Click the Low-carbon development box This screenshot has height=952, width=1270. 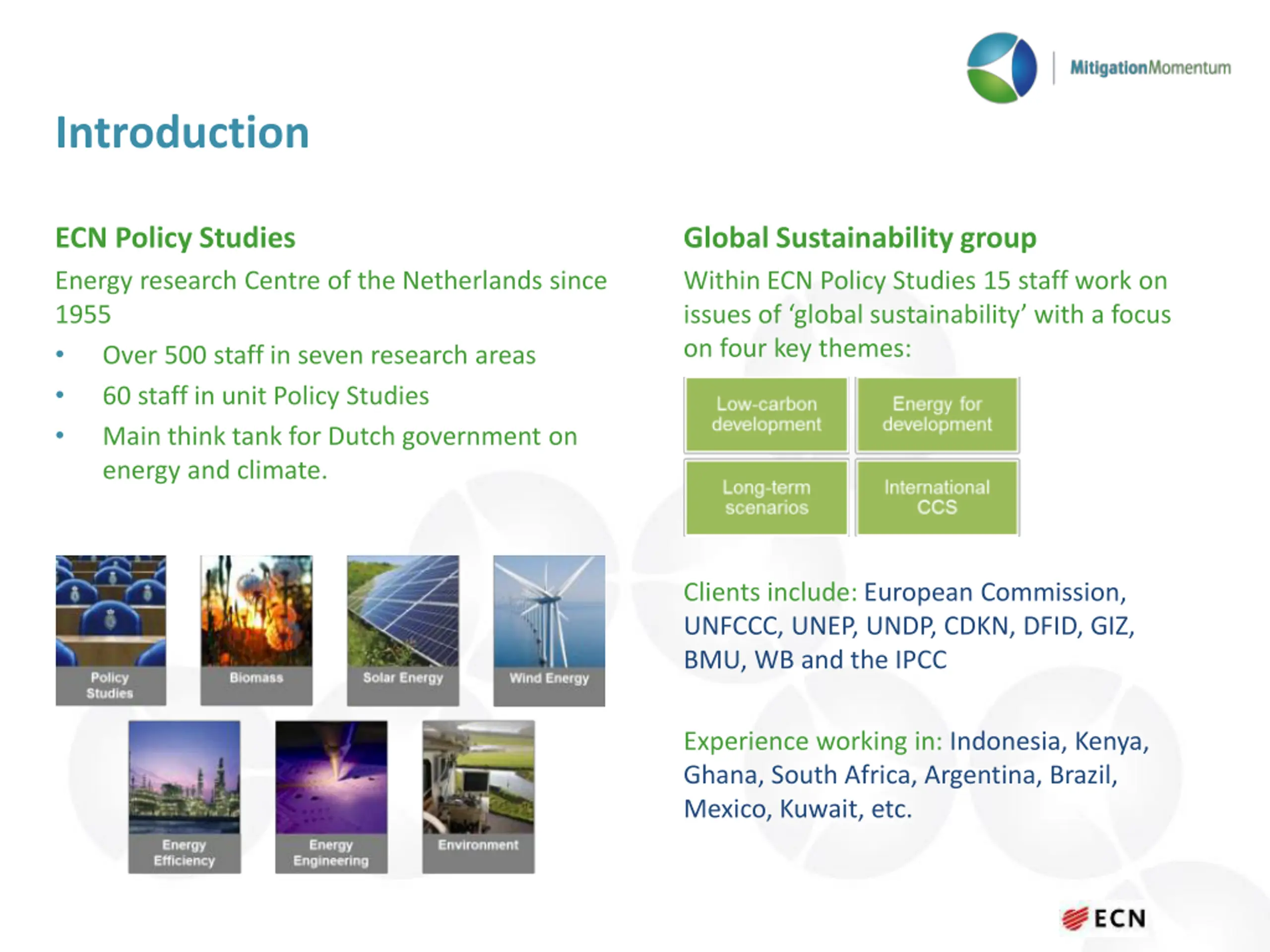[766, 415]
